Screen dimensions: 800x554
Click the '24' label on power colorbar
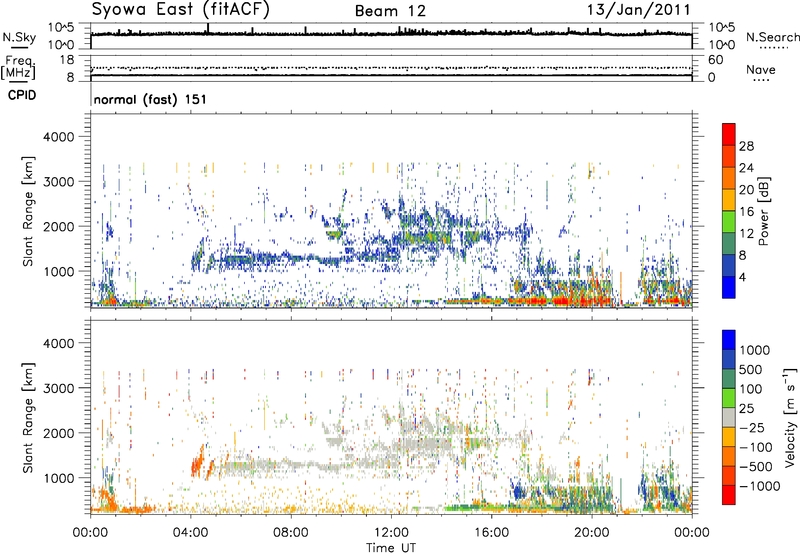746,168
